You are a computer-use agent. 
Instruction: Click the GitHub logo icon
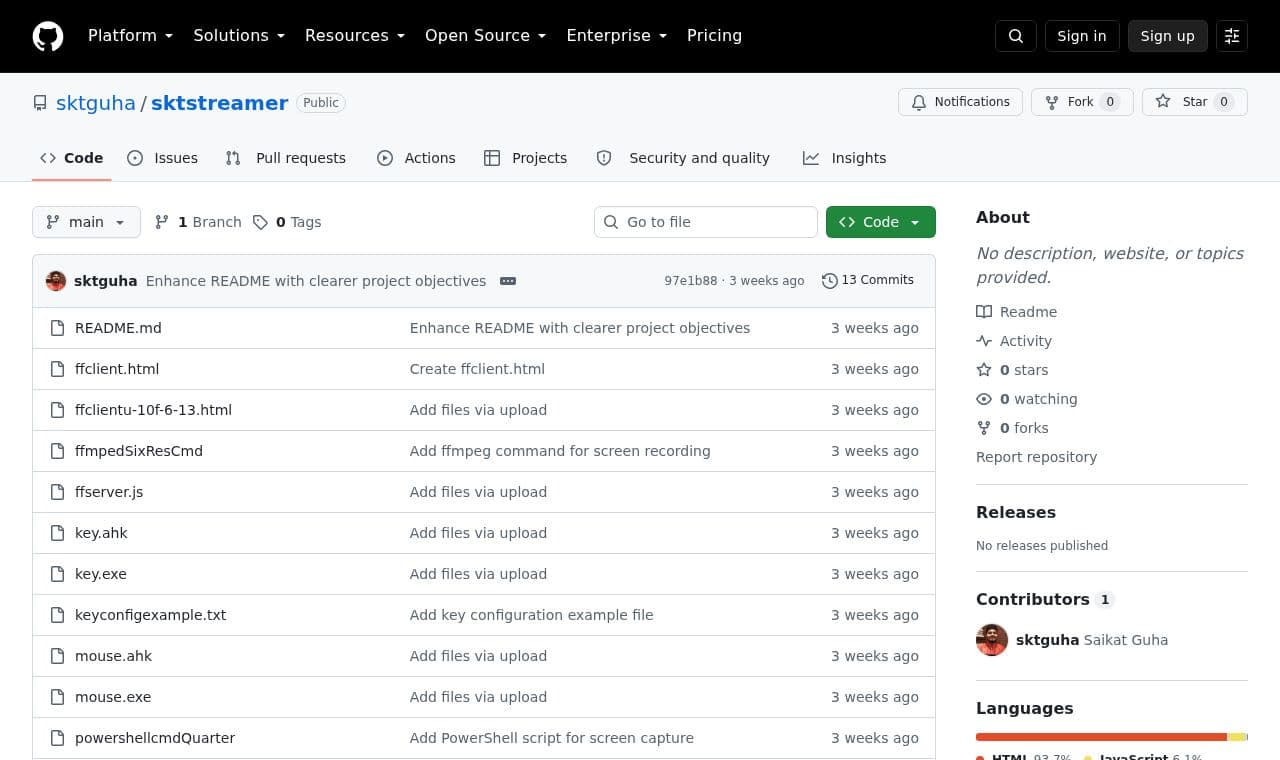coord(48,36)
